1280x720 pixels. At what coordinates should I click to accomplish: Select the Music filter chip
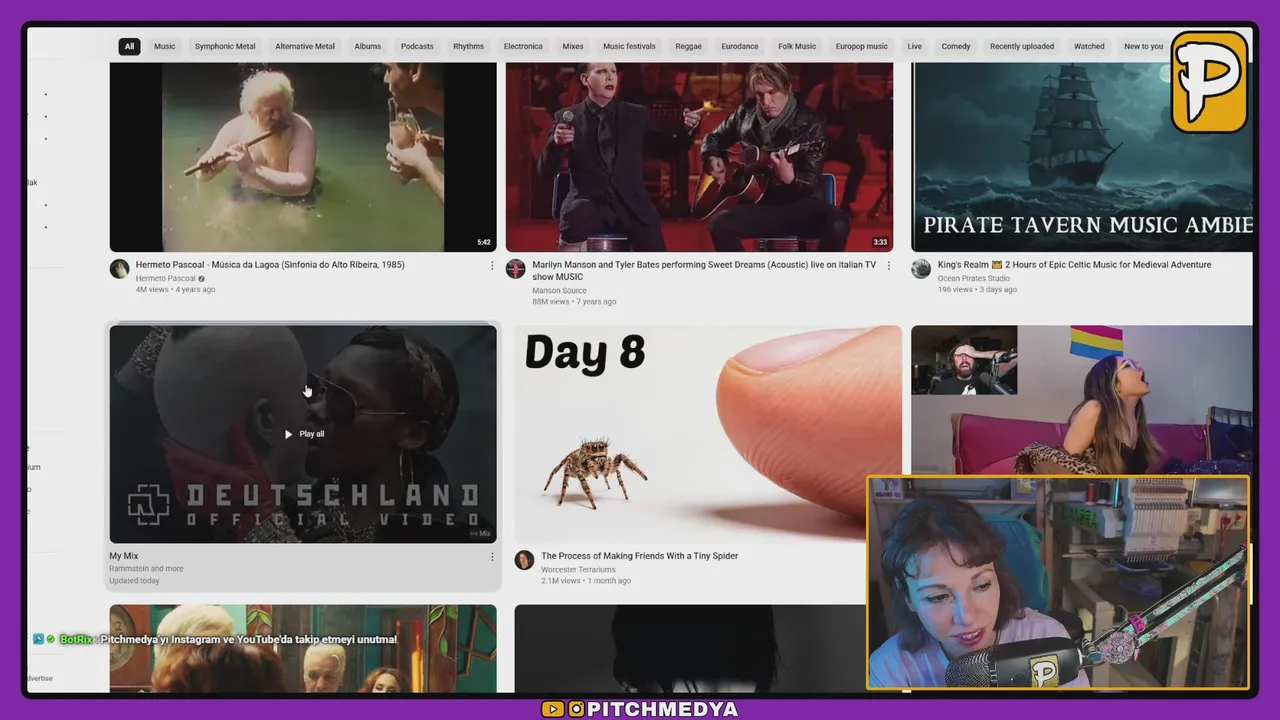tap(164, 46)
